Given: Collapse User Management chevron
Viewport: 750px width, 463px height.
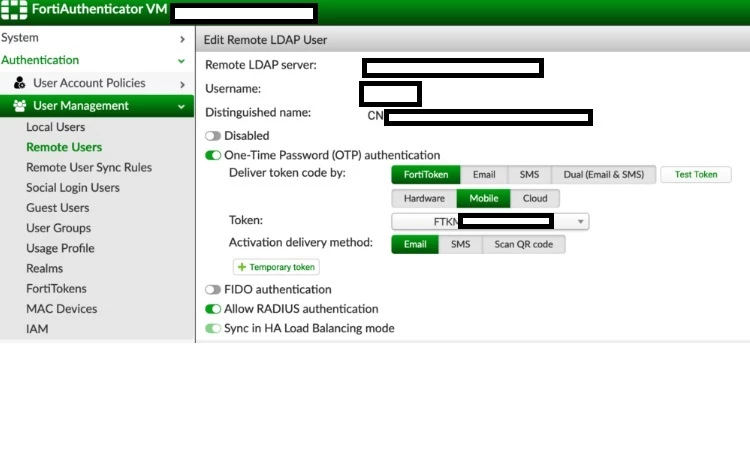Looking at the screenshot, I should click(181, 107).
